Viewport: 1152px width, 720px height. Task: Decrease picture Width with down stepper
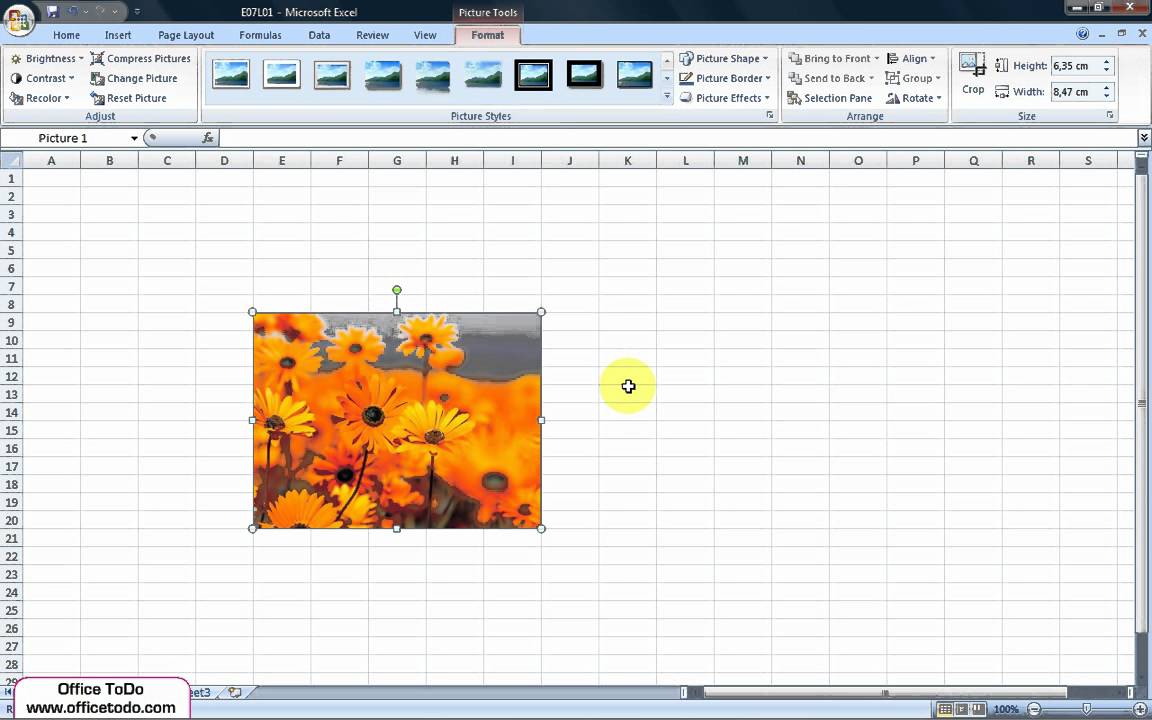point(1106,96)
